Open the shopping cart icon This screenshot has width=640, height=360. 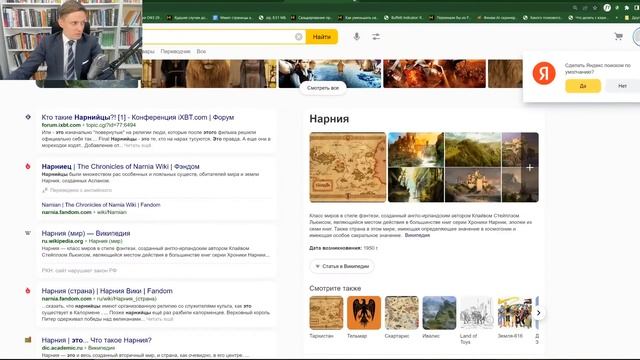click(618, 37)
